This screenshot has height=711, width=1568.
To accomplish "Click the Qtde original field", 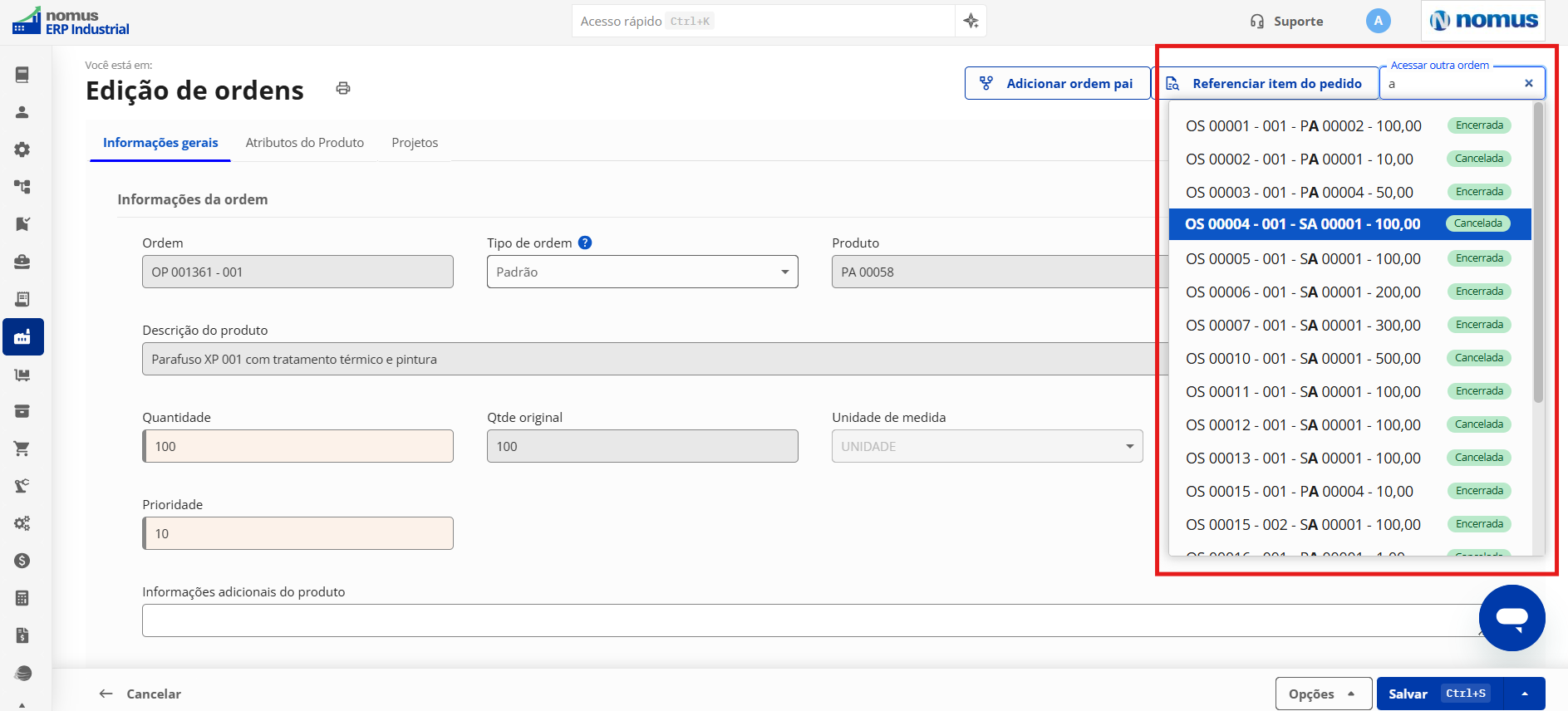I will [642, 446].
